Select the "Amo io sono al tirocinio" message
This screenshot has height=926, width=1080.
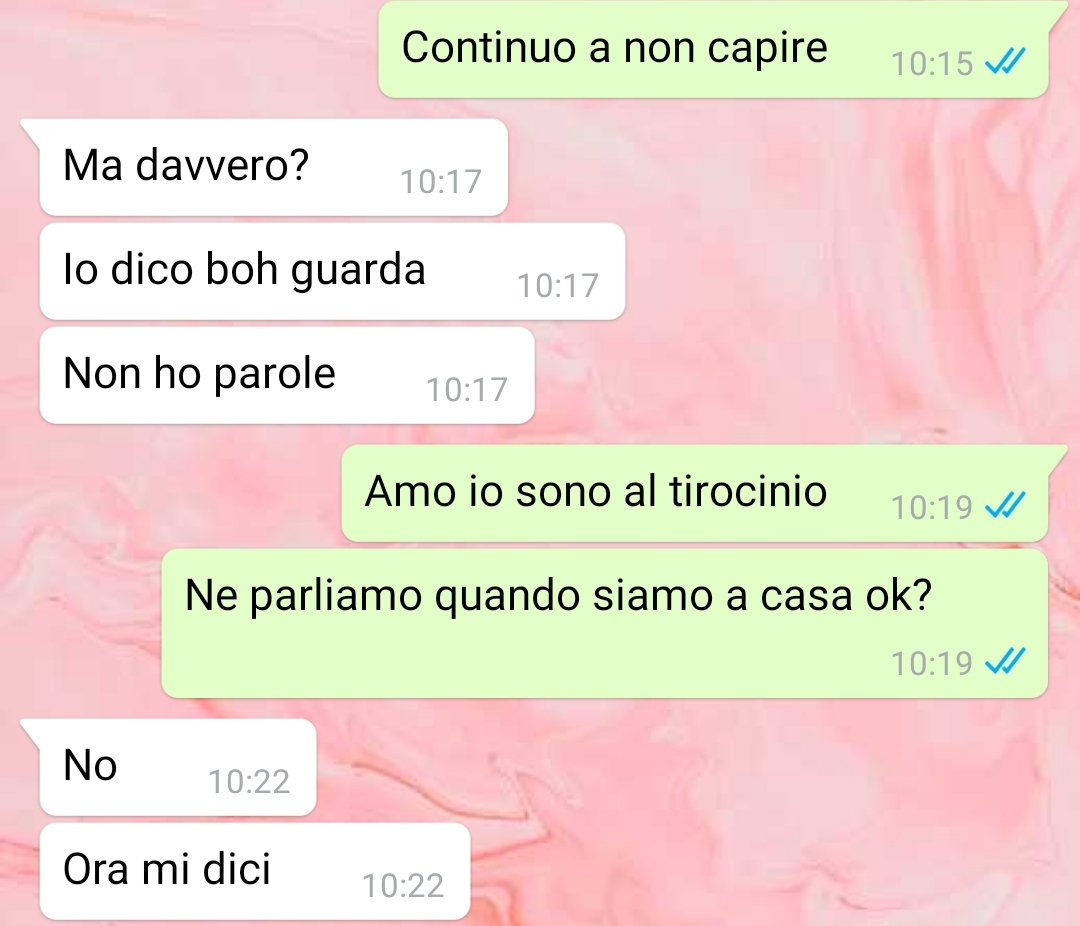pyautogui.click(x=695, y=493)
